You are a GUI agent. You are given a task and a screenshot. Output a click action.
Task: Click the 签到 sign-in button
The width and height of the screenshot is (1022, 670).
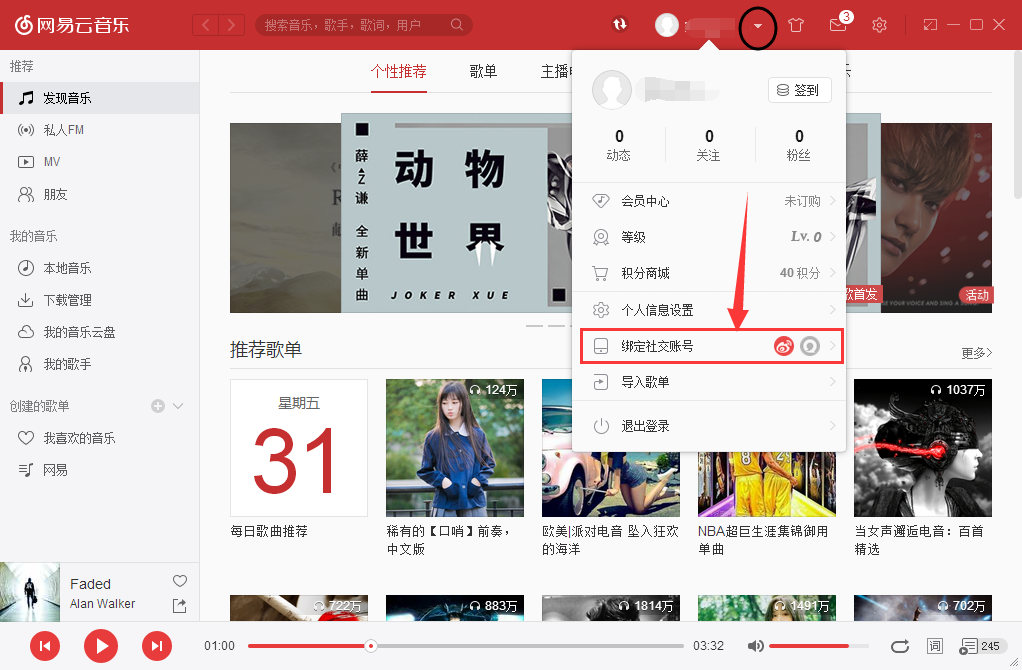[798, 89]
